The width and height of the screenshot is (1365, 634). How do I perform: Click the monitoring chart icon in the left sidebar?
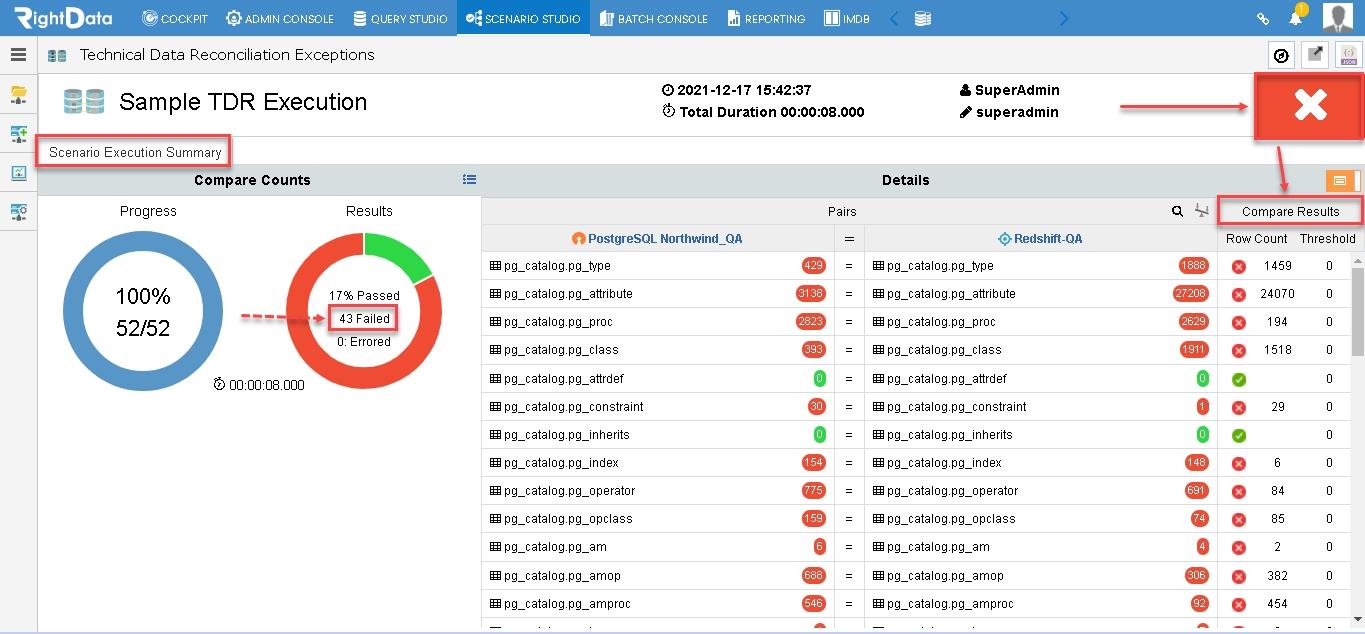coord(18,173)
